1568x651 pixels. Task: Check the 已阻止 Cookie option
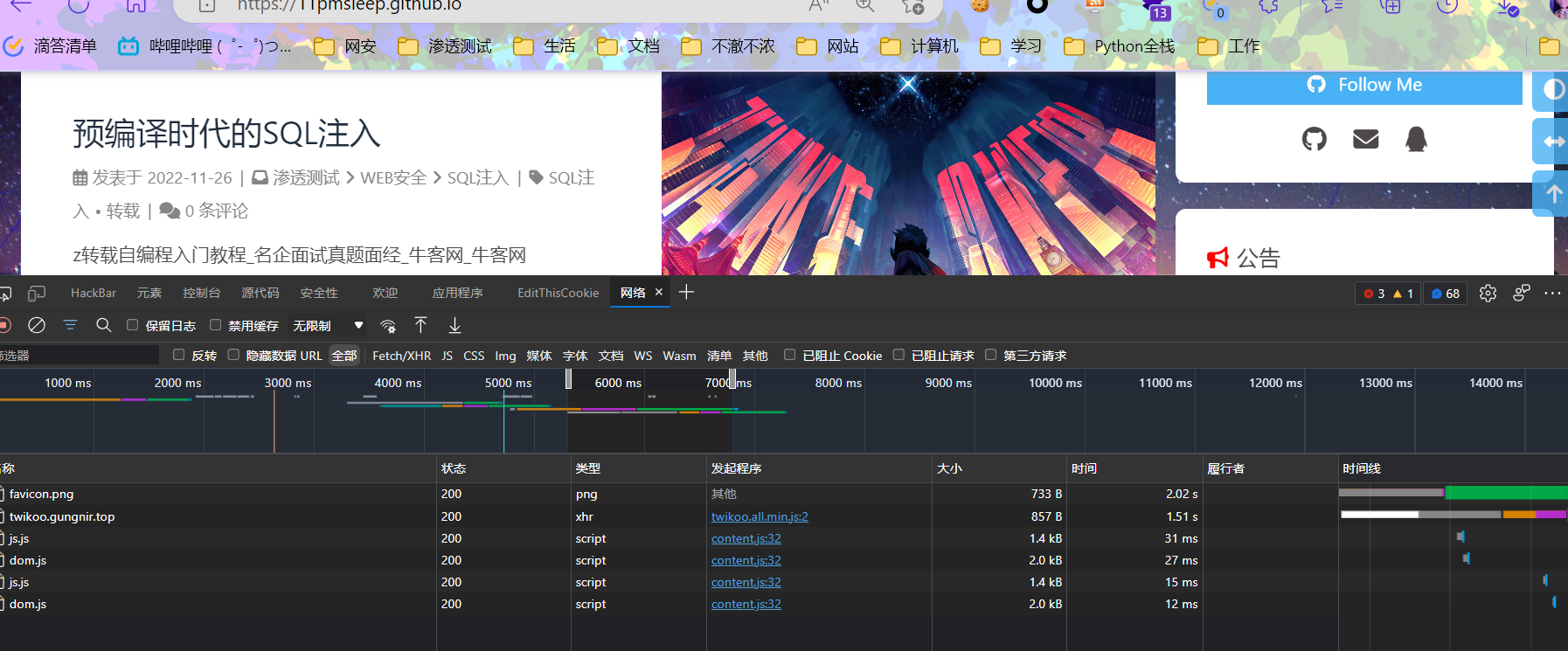pos(789,355)
